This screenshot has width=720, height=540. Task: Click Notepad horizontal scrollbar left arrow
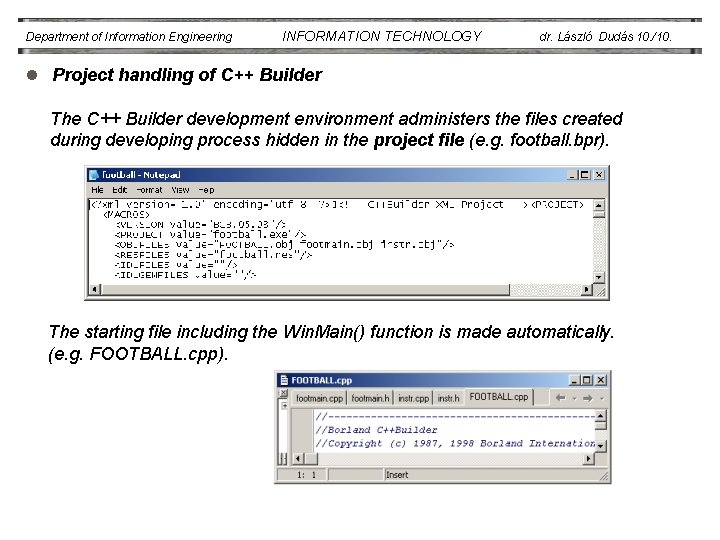coord(95,289)
